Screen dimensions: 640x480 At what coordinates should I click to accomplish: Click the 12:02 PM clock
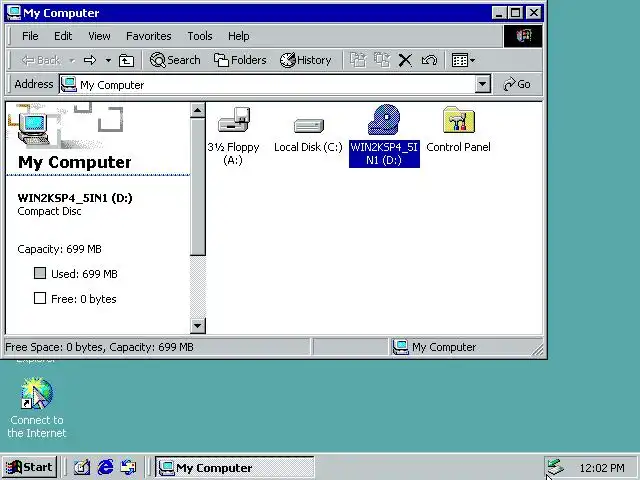pyautogui.click(x=602, y=468)
